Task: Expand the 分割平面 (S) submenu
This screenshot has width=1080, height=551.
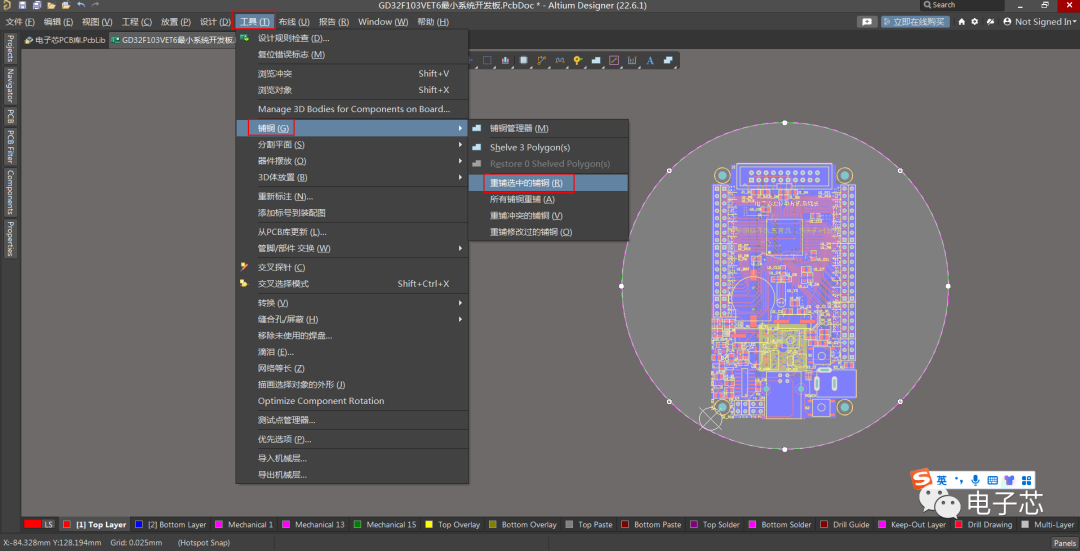Action: [352, 145]
